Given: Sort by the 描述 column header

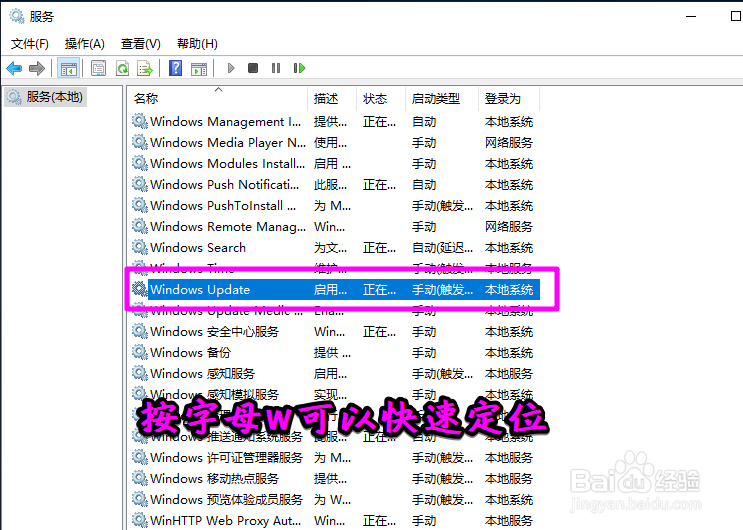Looking at the screenshot, I should [332, 99].
